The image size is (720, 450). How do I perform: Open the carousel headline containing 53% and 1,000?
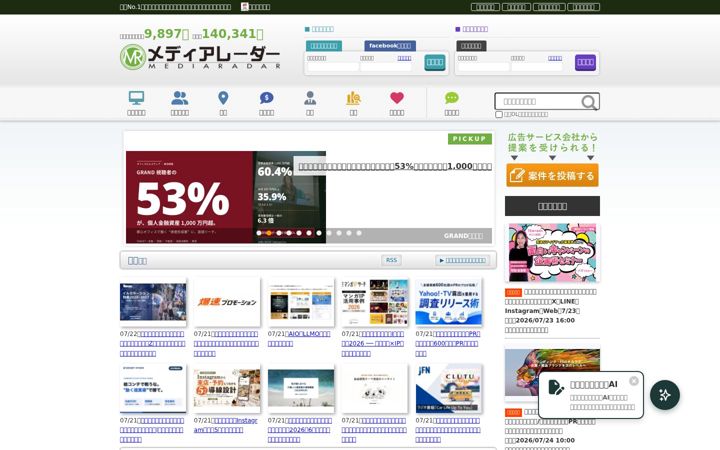coord(395,166)
